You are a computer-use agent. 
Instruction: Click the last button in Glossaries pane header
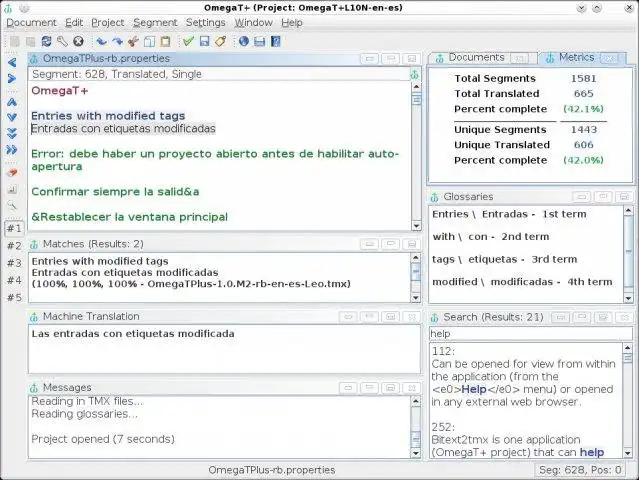pyautogui.click(x=624, y=197)
